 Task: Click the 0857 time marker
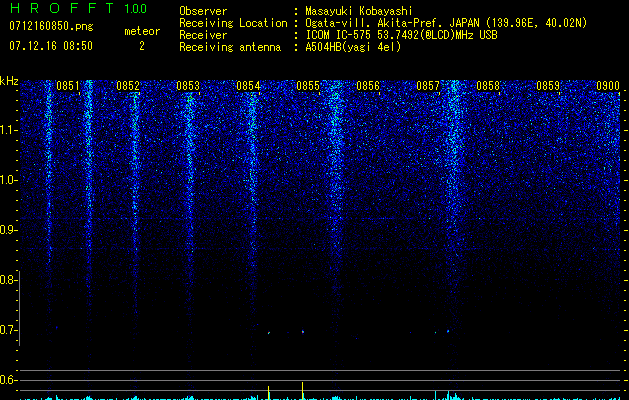pos(428,86)
